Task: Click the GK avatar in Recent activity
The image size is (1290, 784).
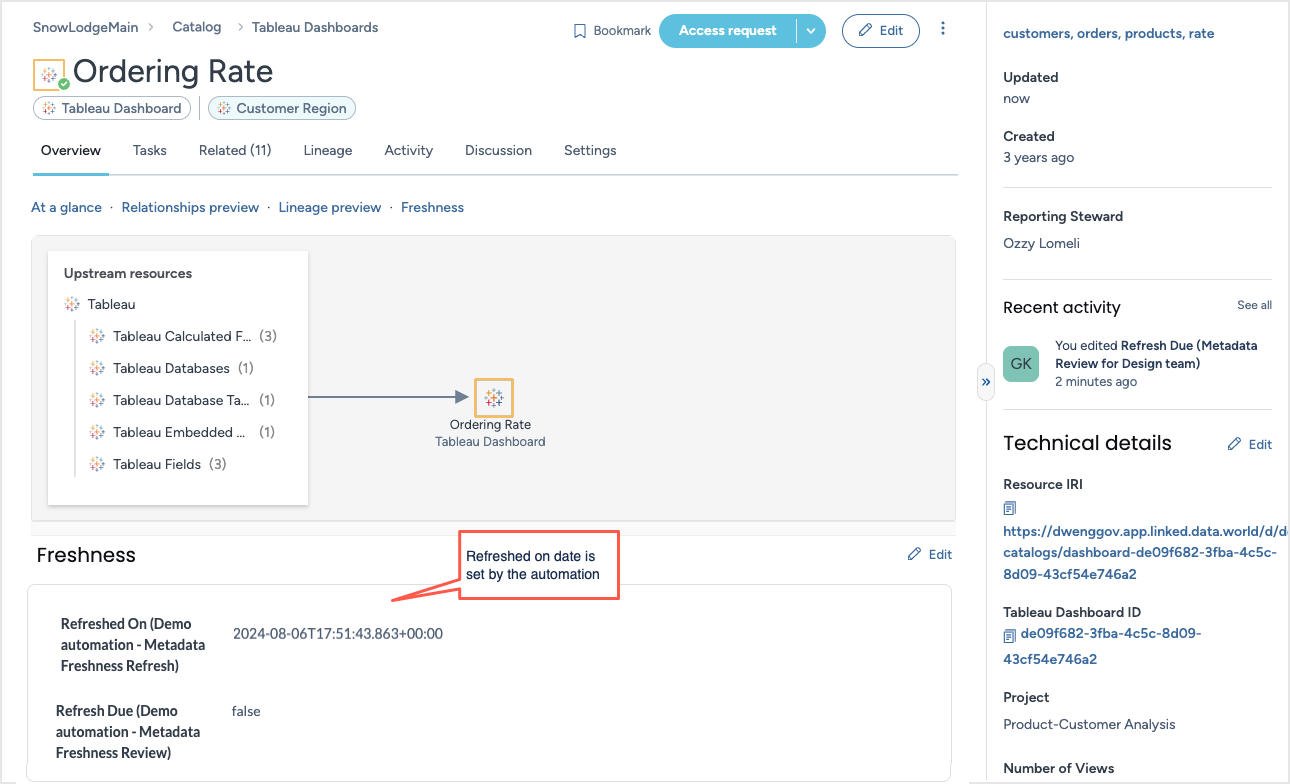Action: click(x=1021, y=364)
